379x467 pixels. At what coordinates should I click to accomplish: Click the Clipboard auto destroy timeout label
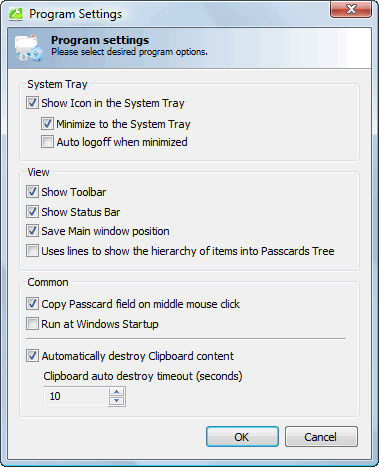143,376
